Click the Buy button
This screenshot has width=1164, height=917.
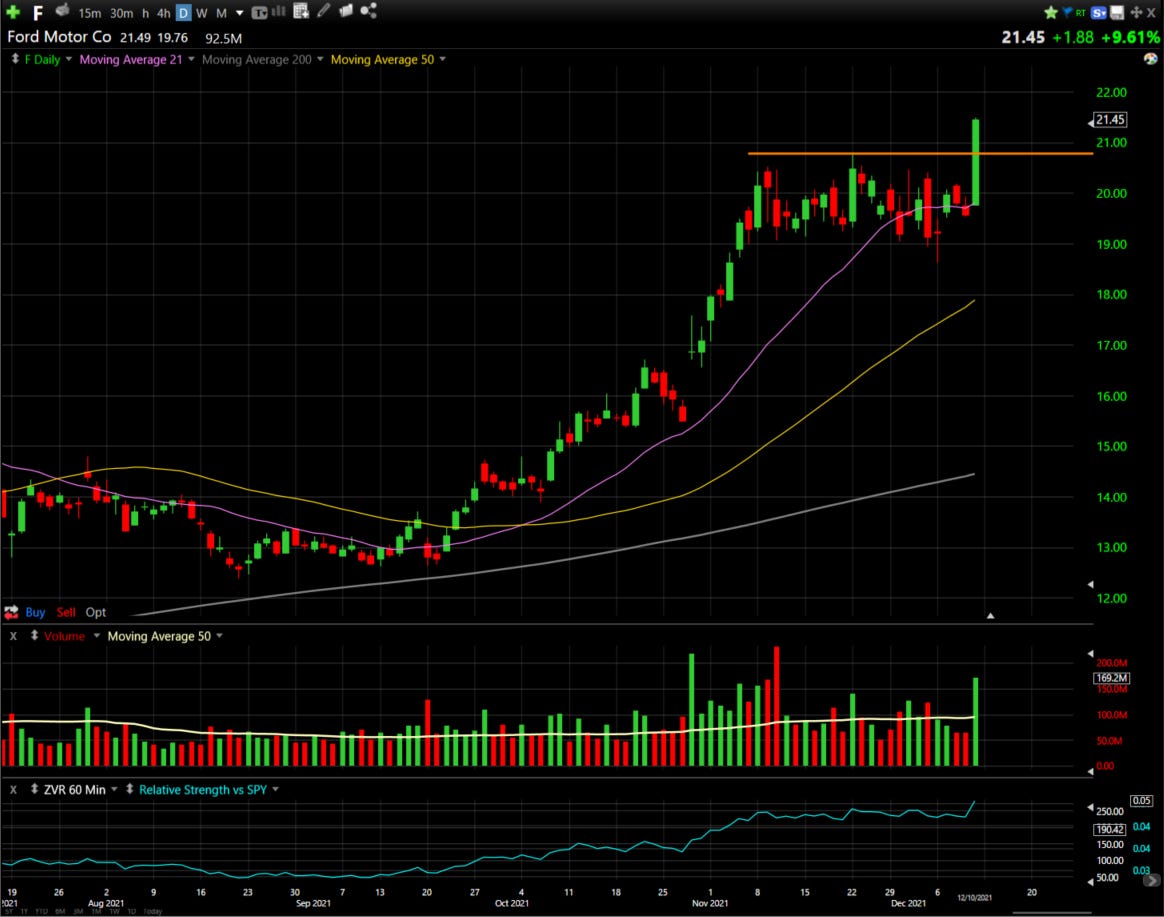pos(35,613)
